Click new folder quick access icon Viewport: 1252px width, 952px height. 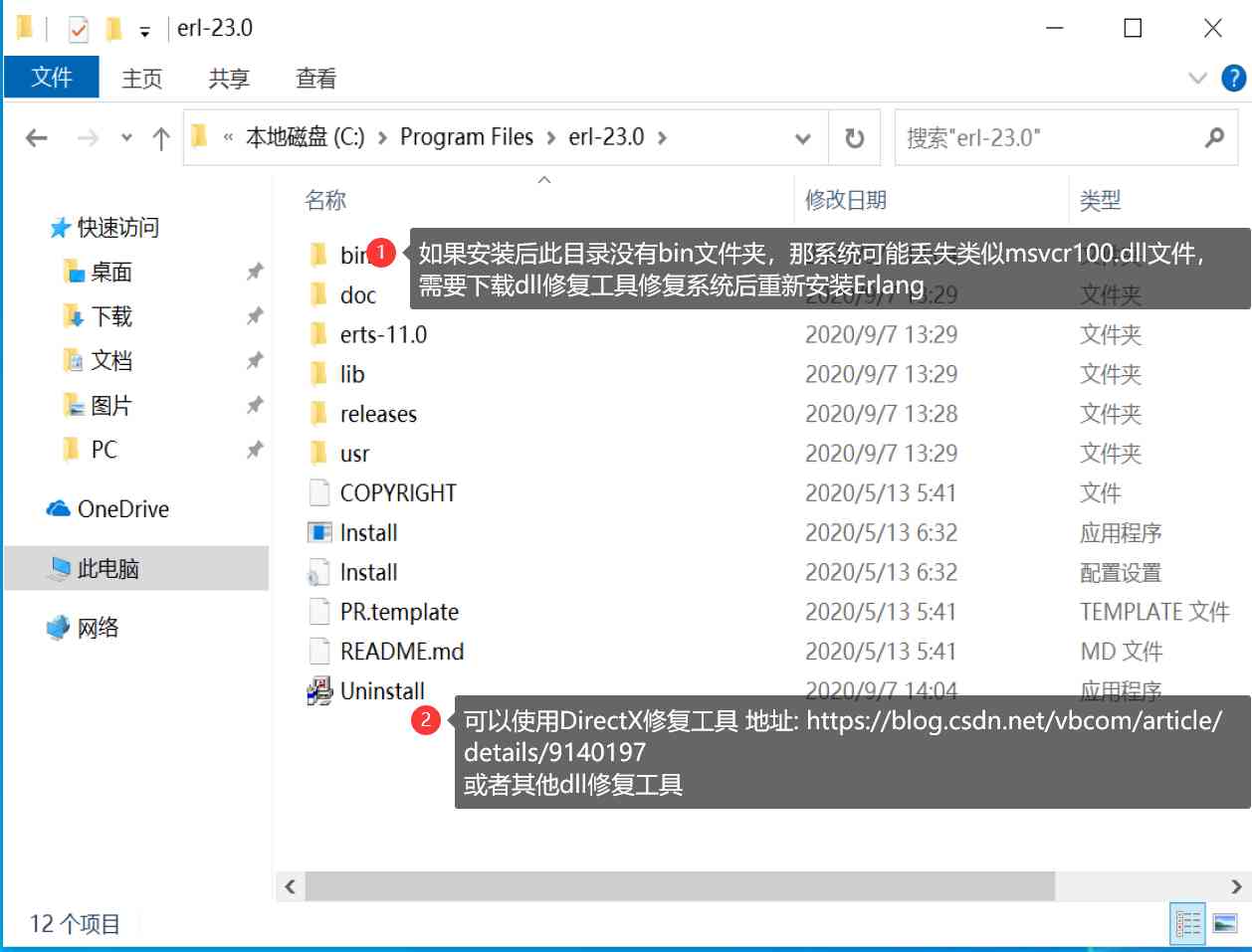(x=114, y=29)
